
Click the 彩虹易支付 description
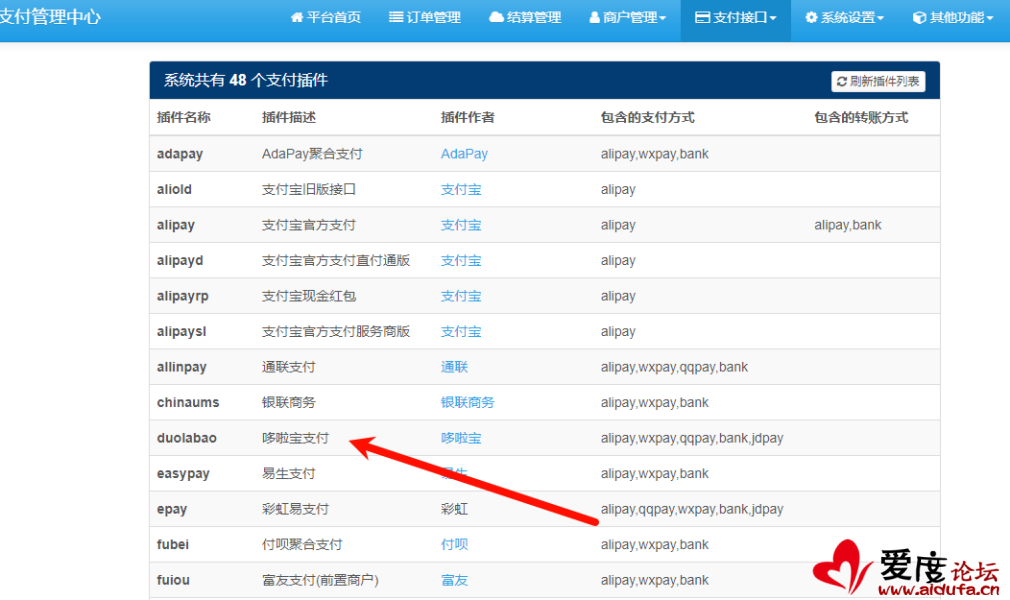pyautogui.click(x=295, y=509)
